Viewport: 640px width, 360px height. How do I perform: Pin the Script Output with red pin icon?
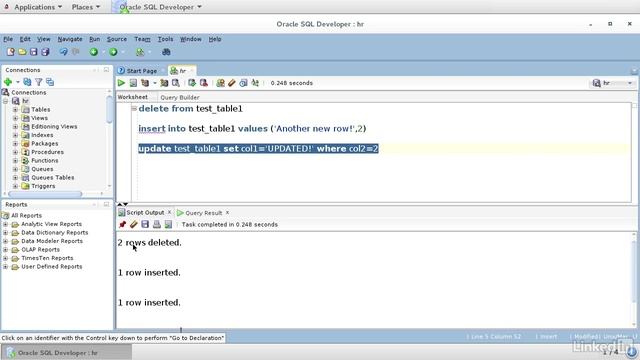122,224
